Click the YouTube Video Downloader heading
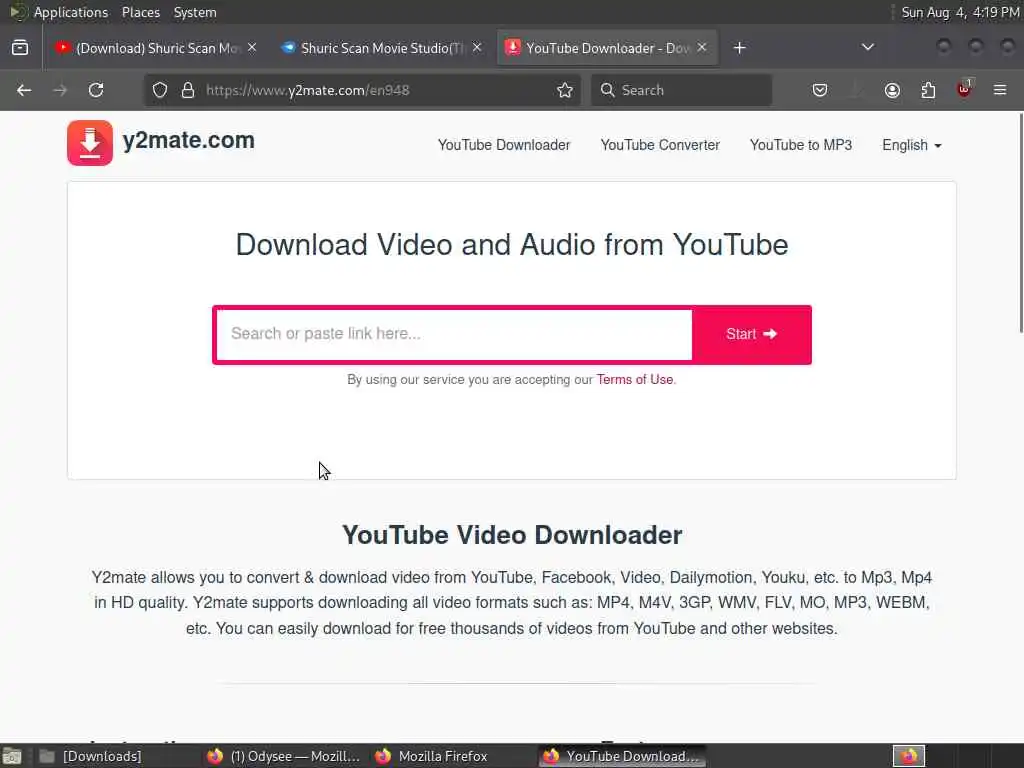This screenshot has width=1024, height=768. [512, 535]
